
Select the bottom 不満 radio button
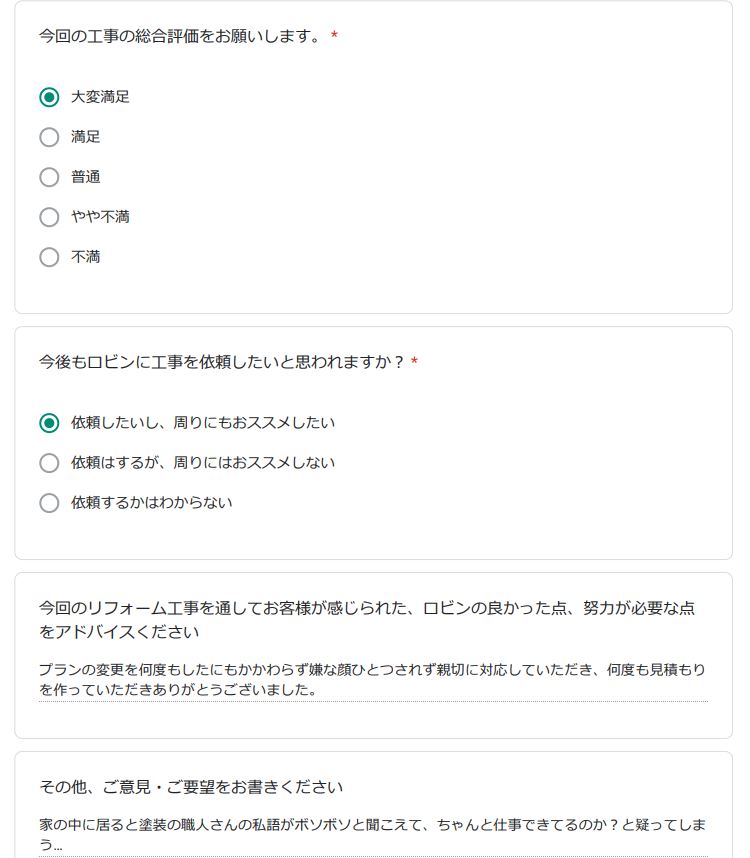pyautogui.click(x=49, y=257)
